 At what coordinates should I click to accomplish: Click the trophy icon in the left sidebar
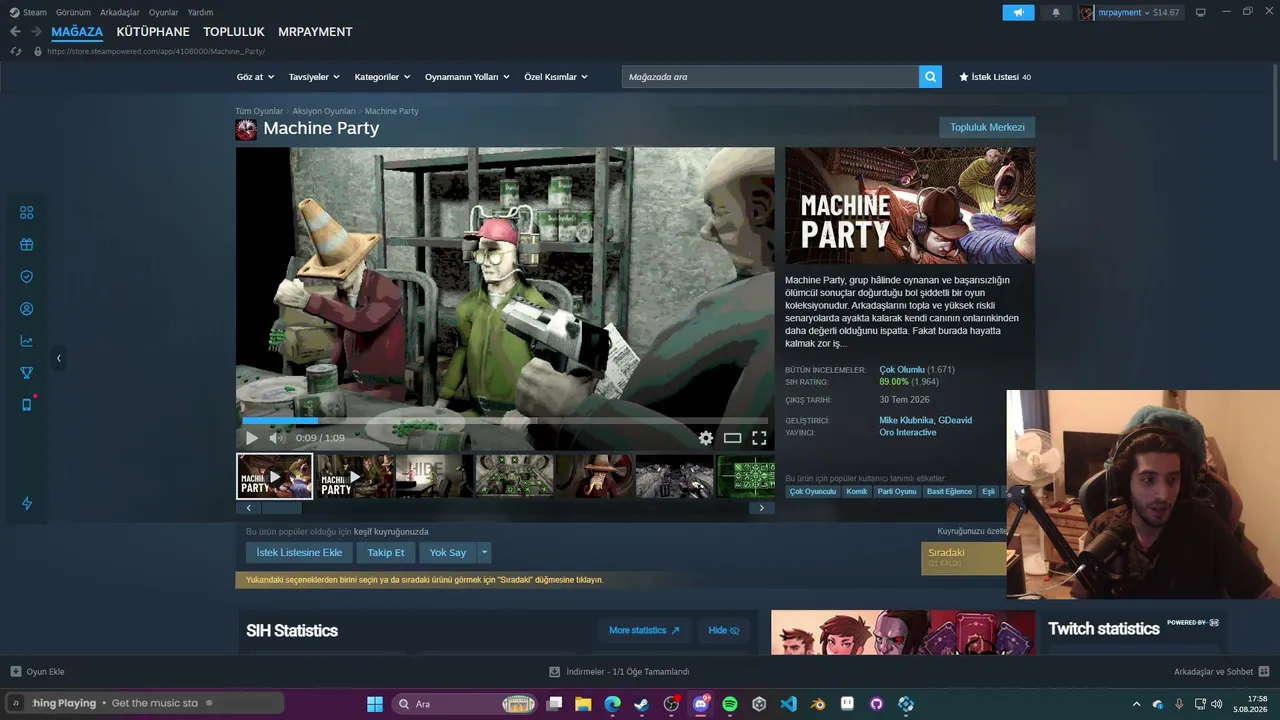tap(27, 373)
